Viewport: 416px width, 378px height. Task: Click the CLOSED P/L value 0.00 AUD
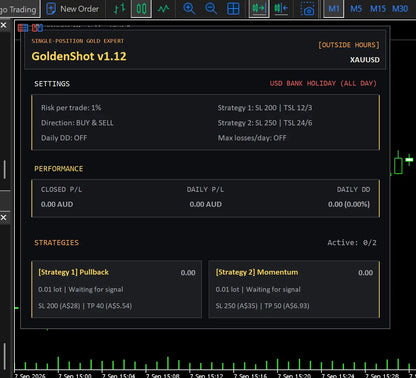(x=57, y=204)
